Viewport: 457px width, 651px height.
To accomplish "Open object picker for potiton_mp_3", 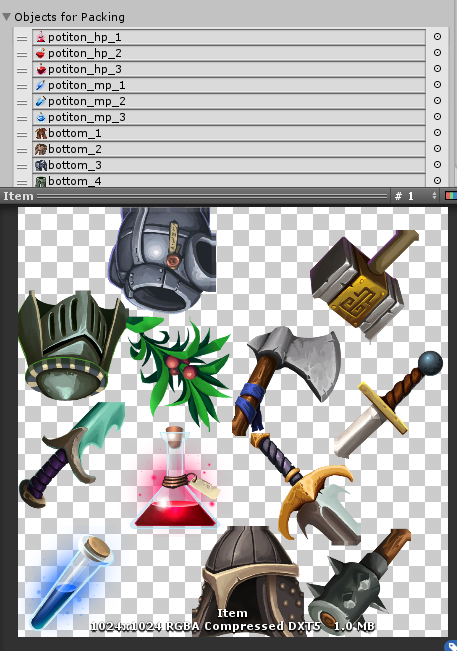I will coord(437,117).
